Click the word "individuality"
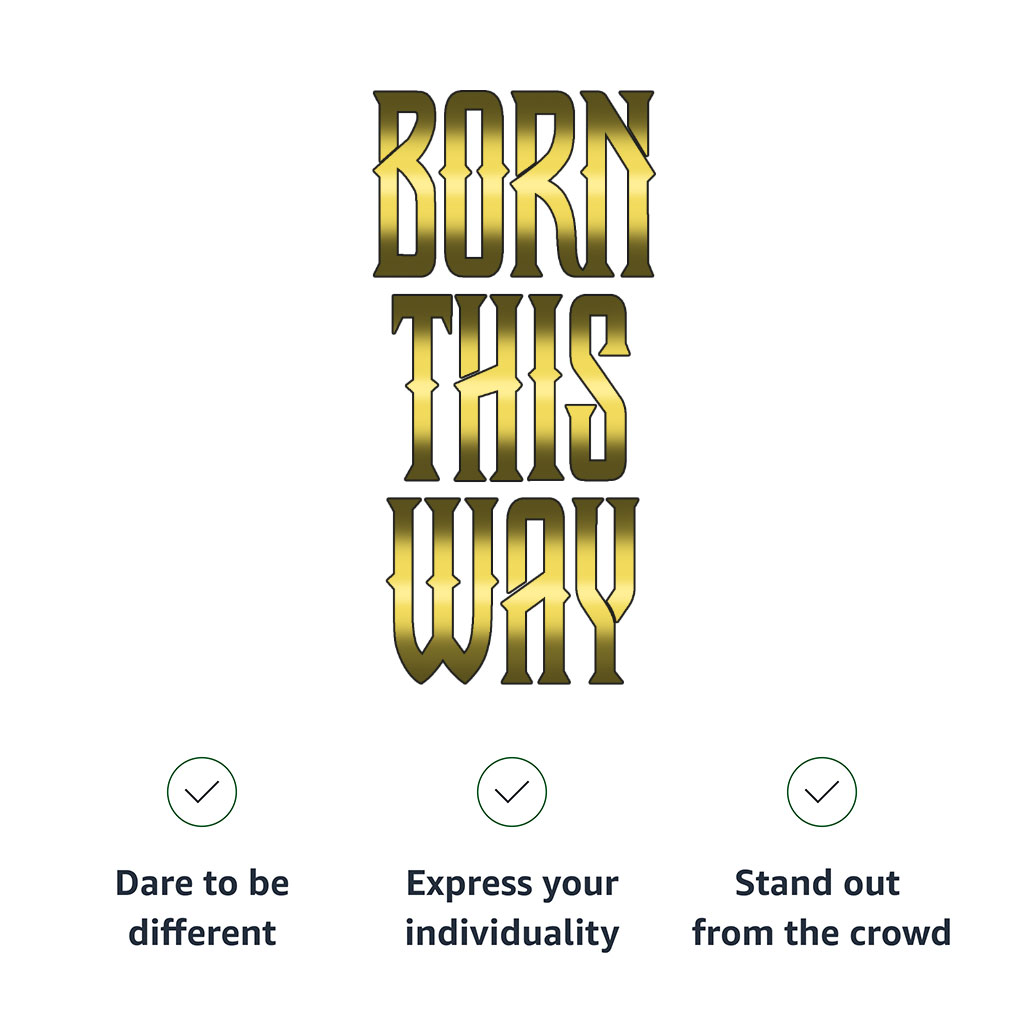 coord(512,933)
